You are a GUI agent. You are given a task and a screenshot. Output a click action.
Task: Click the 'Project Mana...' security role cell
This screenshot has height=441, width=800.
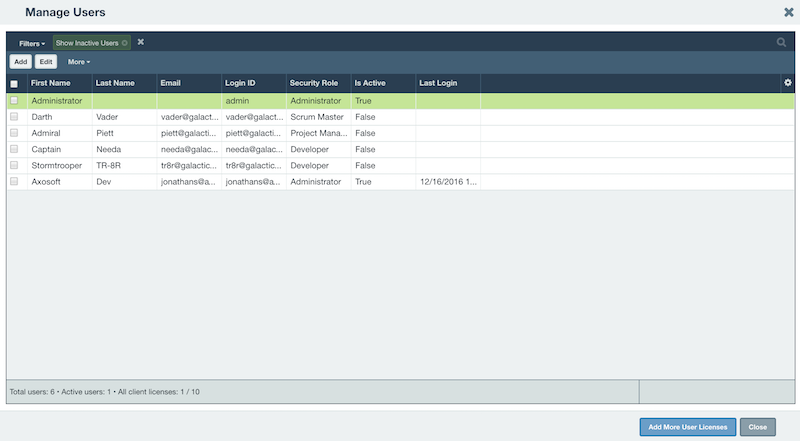pos(319,133)
